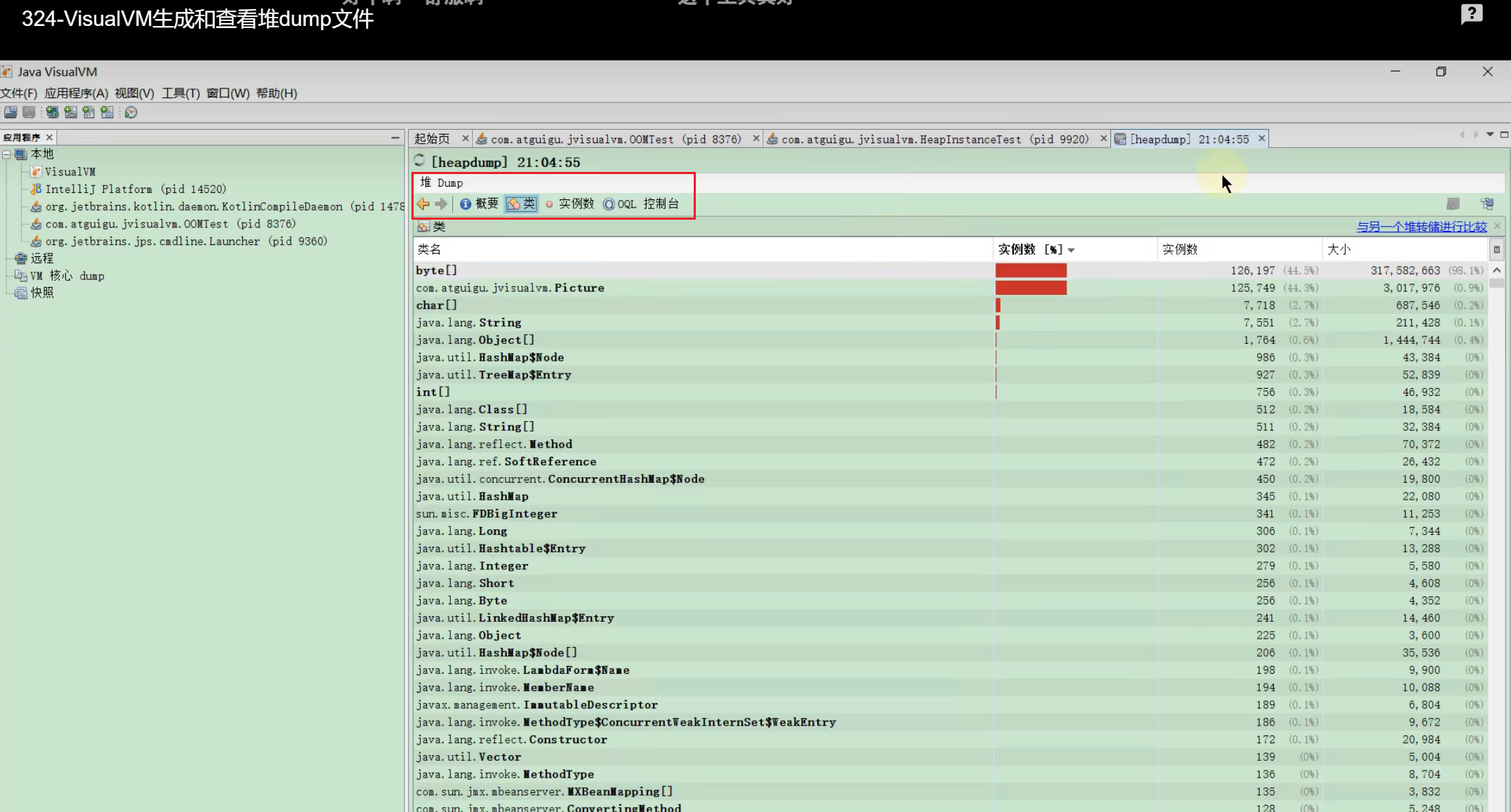This screenshot has width=1511, height=812.
Task: Click the Java icon of KotlinCompileDaemon entry
Action: click(36, 206)
